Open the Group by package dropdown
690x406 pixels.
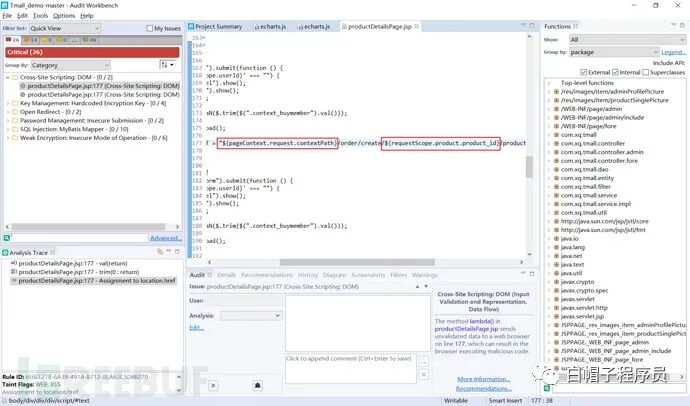click(x=614, y=52)
